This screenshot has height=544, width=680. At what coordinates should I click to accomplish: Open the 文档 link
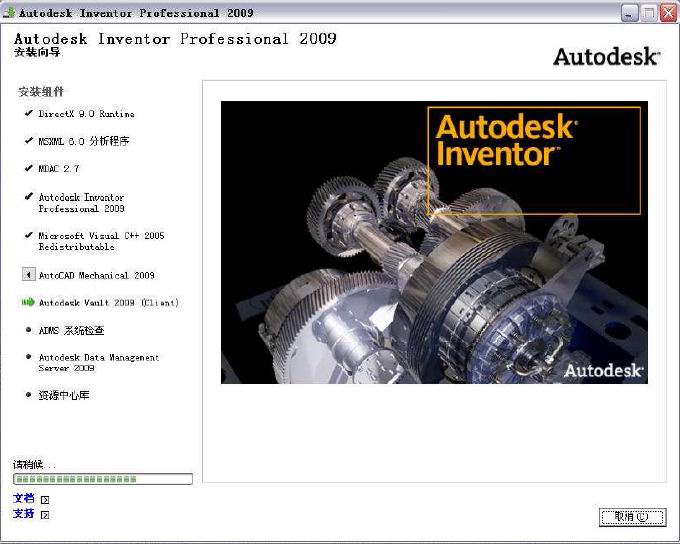[x=23, y=498]
